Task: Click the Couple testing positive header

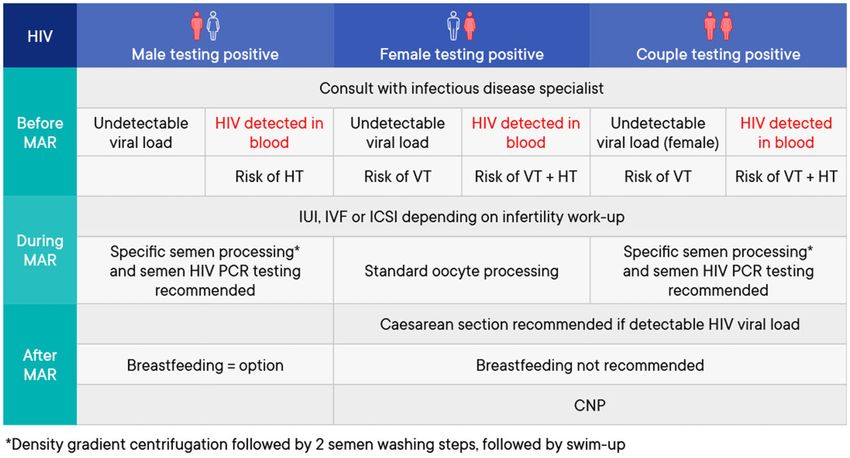Action: pos(718,54)
